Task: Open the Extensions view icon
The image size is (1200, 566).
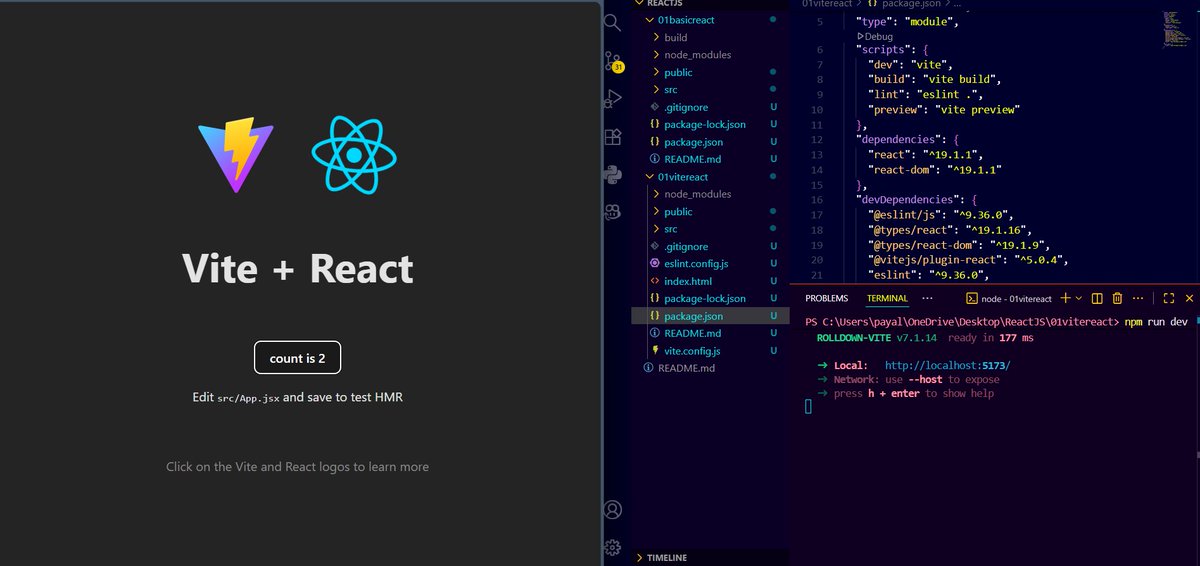Action: point(613,137)
